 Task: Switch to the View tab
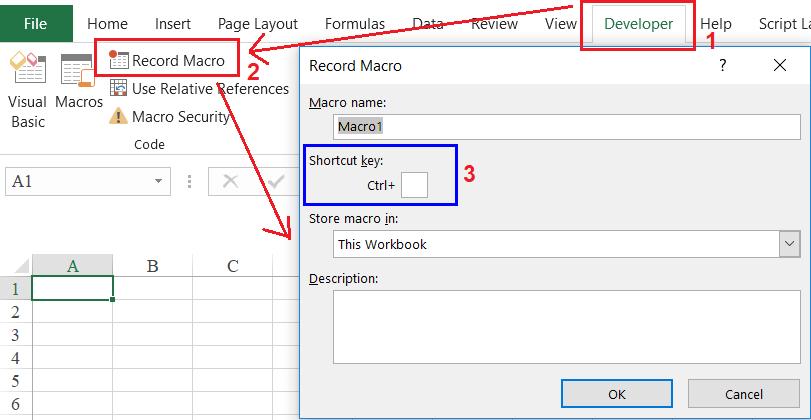tap(561, 24)
